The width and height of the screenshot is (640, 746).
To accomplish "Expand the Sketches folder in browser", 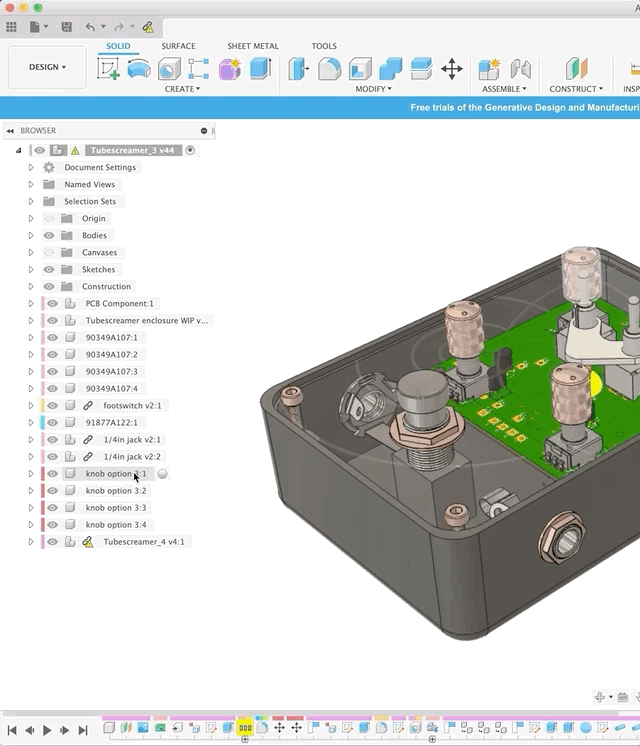I will coord(31,269).
